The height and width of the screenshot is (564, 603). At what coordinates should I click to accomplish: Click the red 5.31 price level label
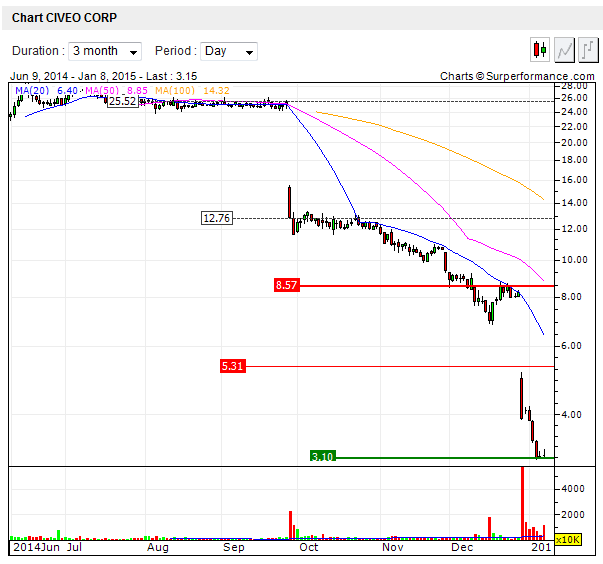click(x=232, y=366)
